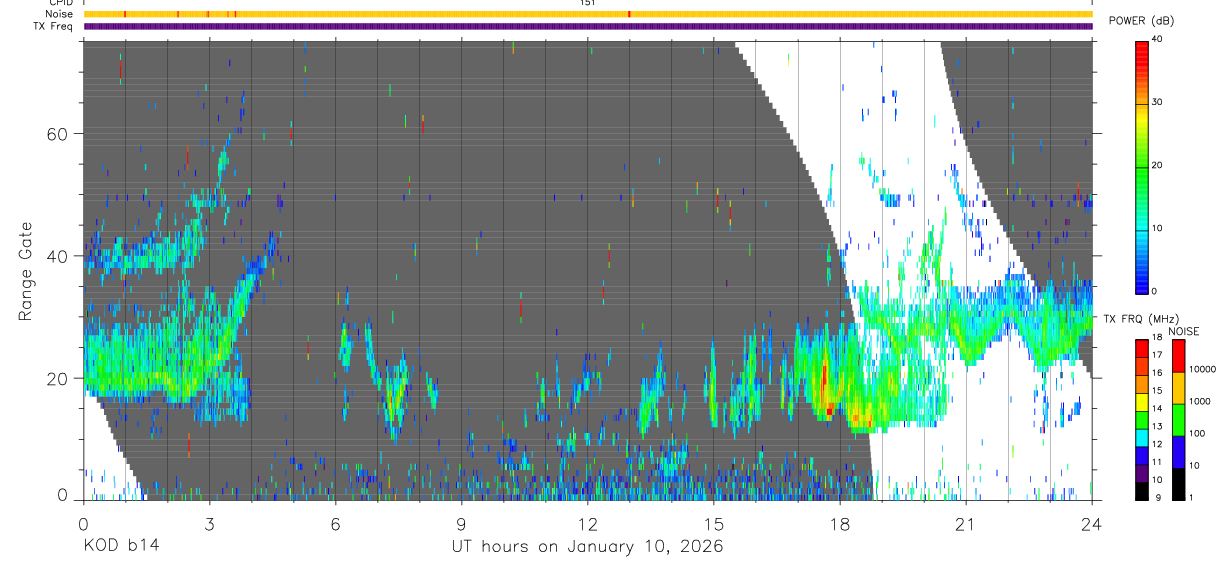Click the cyan swatch in the TX FRQ legend
1228x567 pixels.
click(1142, 436)
